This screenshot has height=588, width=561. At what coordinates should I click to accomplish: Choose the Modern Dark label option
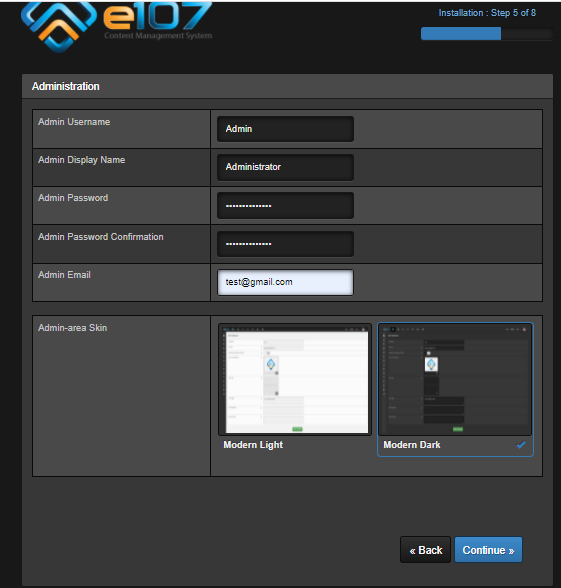[x=412, y=445]
